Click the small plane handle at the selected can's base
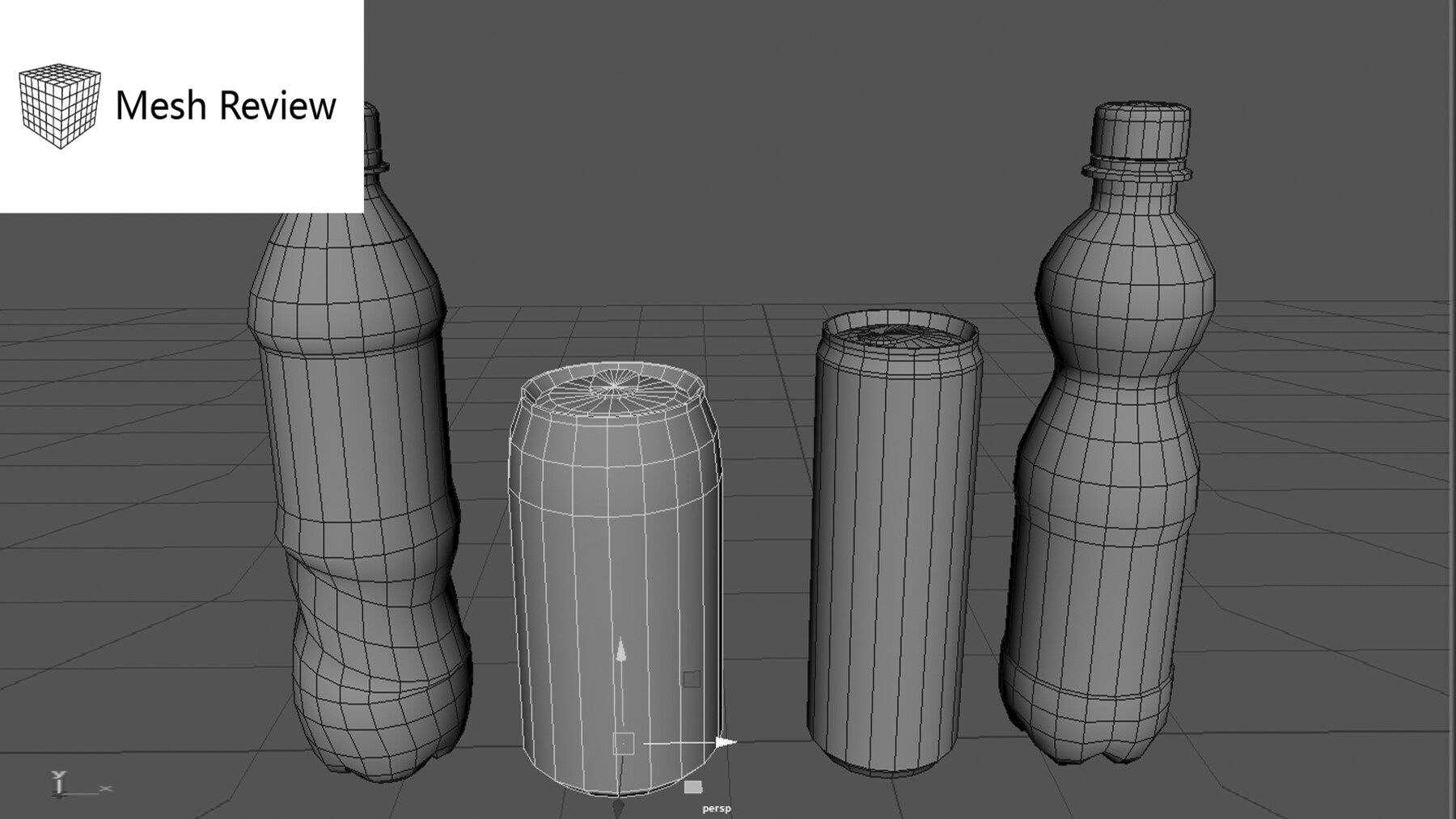This screenshot has height=819, width=1456. click(x=693, y=787)
